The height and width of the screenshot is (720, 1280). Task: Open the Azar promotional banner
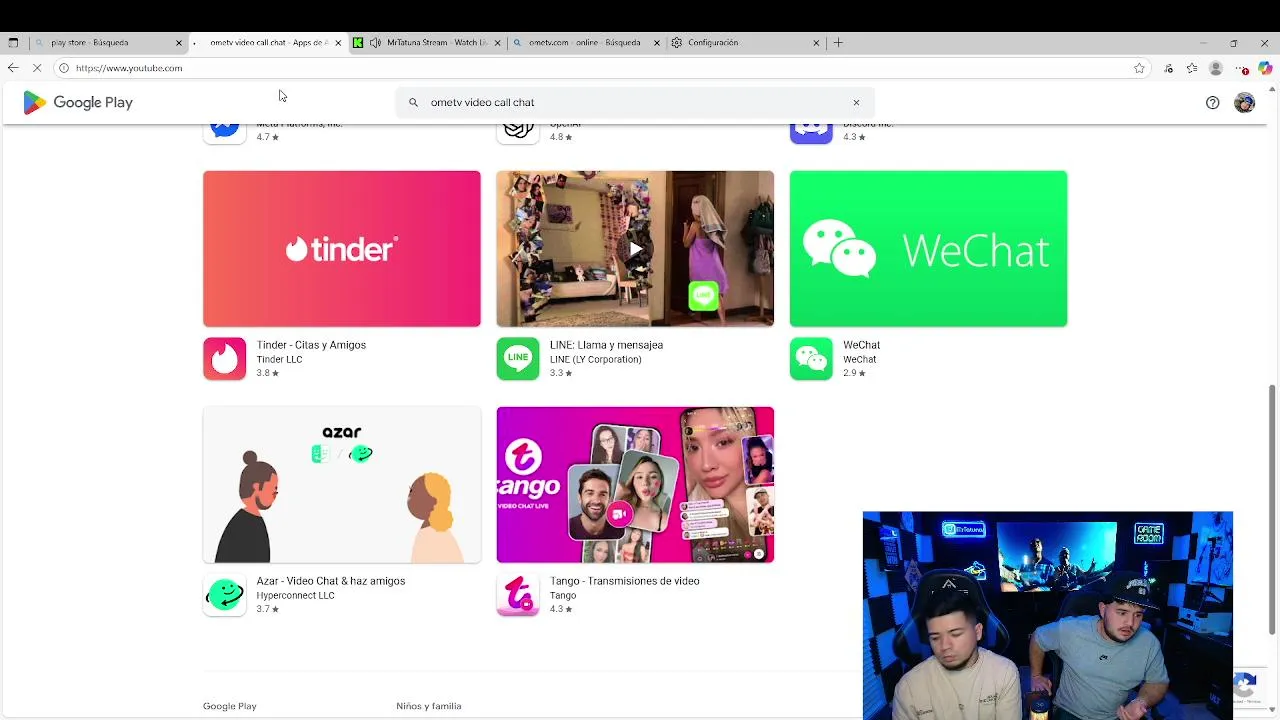click(342, 485)
